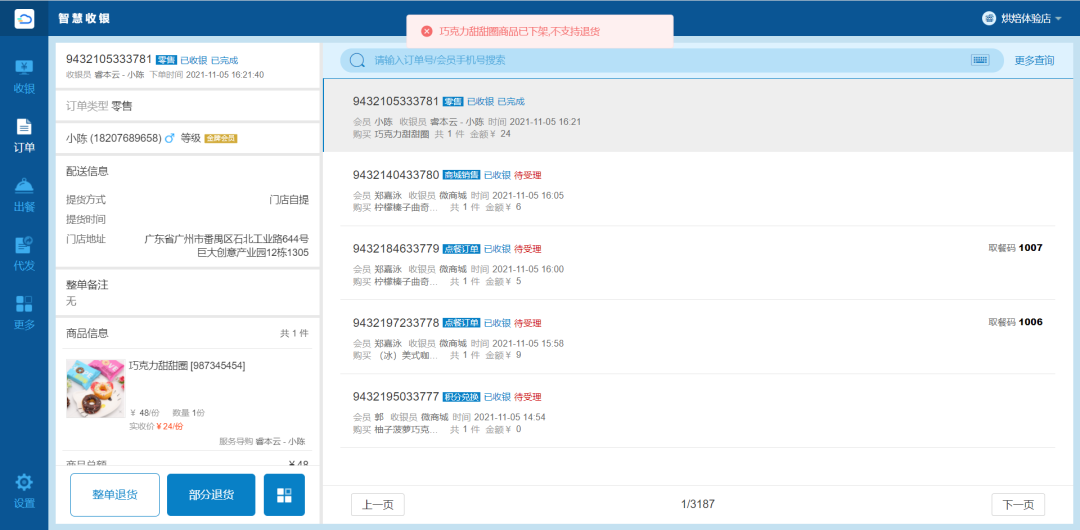Dismiss the red error icon notification

pos(427,32)
